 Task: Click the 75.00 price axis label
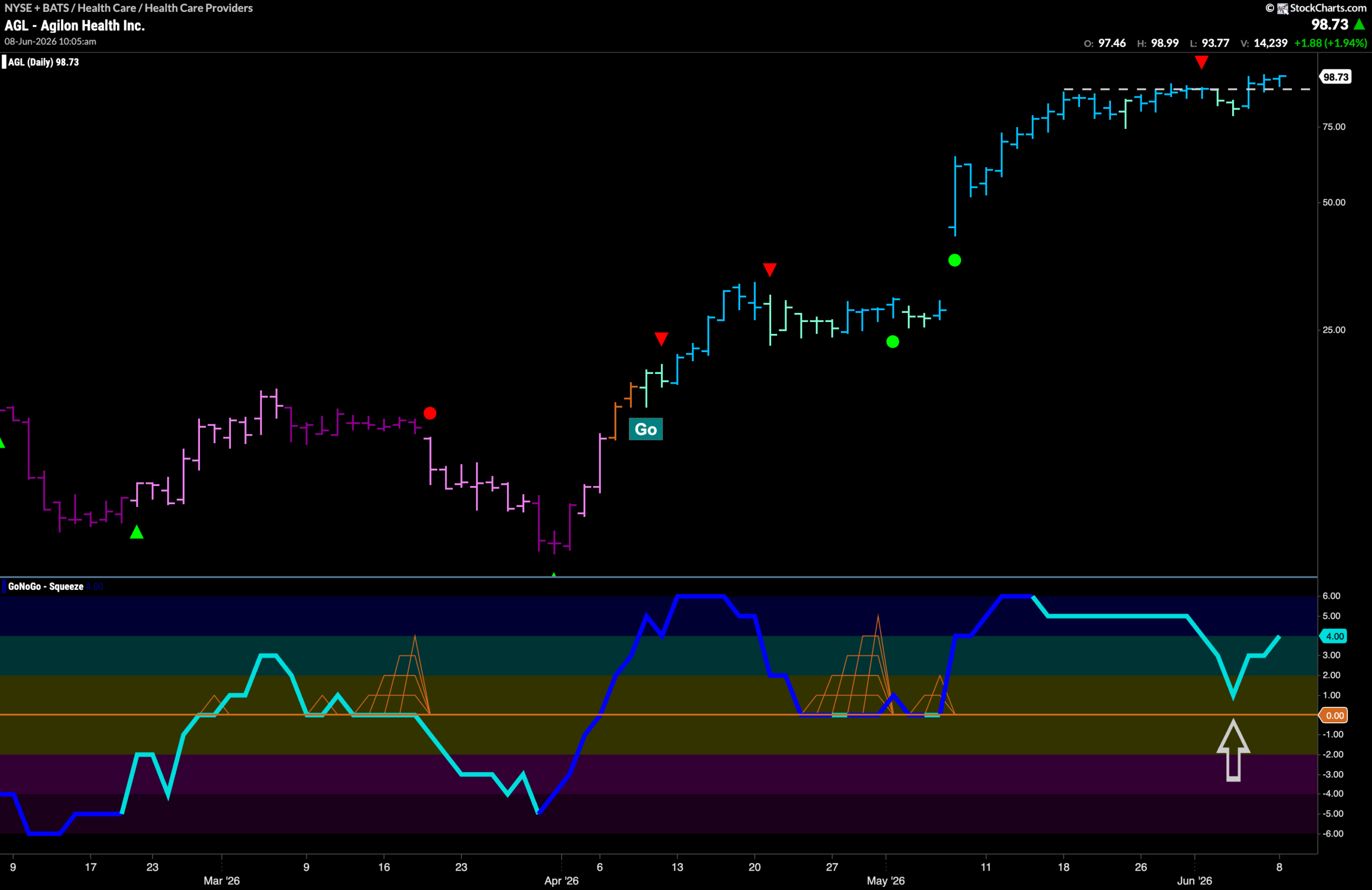coord(1333,127)
